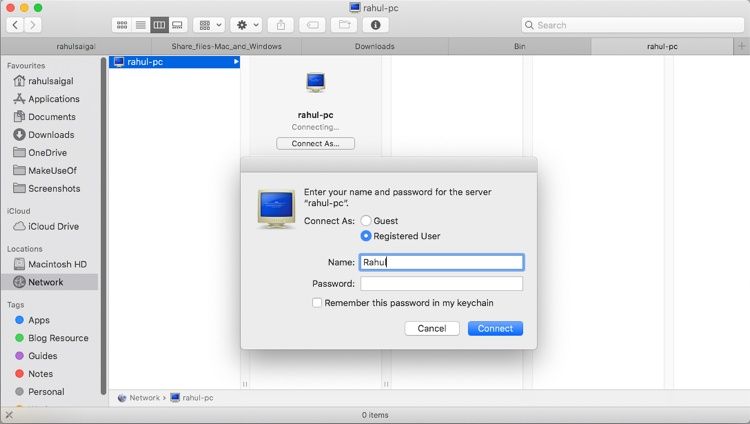This screenshot has height=424, width=750.
Task: Click the New Folder toolbar icon
Action: pyautogui.click(x=344, y=24)
